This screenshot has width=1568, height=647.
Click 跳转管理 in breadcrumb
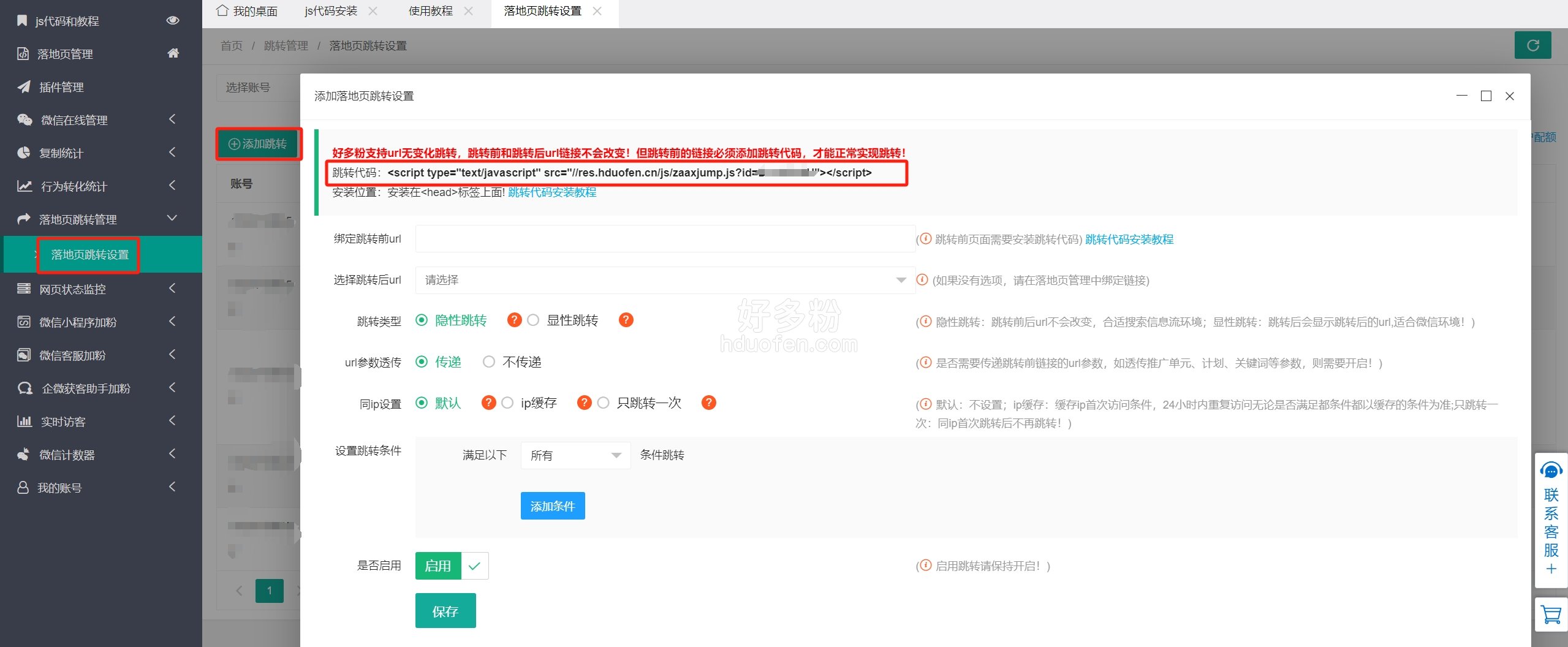(286, 46)
